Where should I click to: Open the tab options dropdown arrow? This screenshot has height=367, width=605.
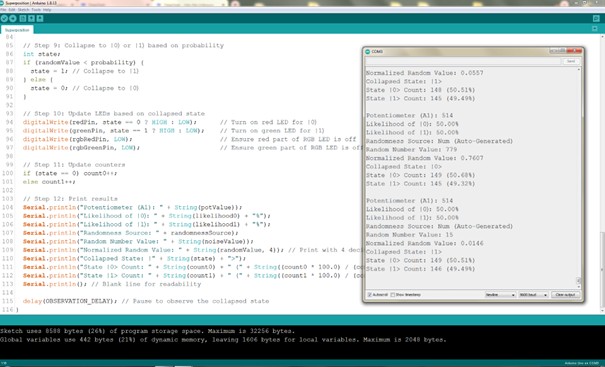(x=595, y=29)
